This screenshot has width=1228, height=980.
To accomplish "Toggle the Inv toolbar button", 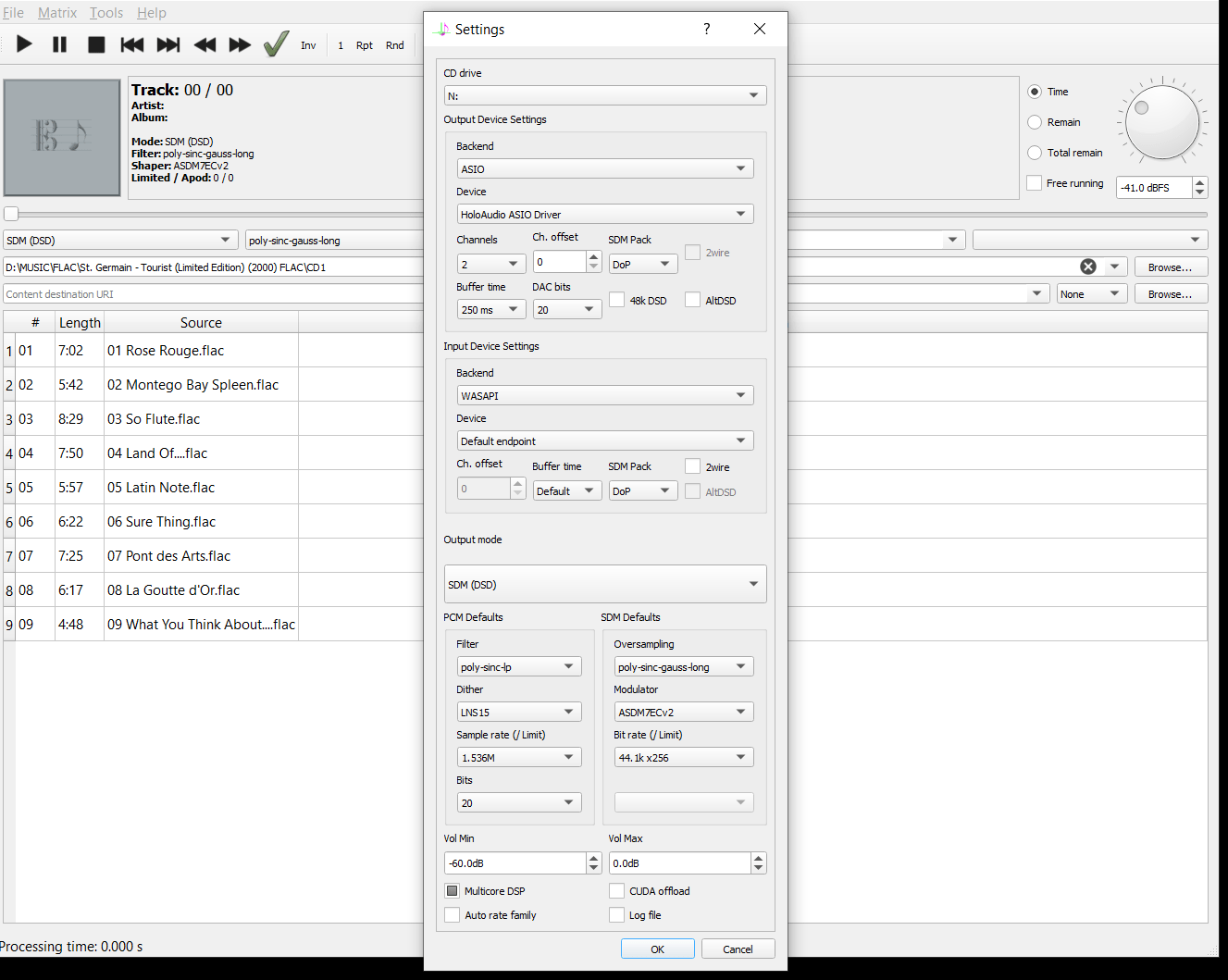I will coord(308,45).
